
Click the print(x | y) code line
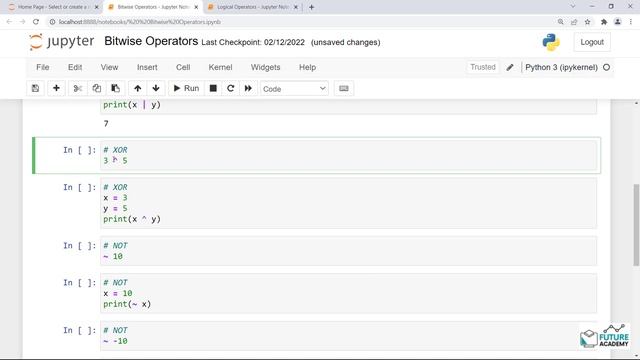132,105
